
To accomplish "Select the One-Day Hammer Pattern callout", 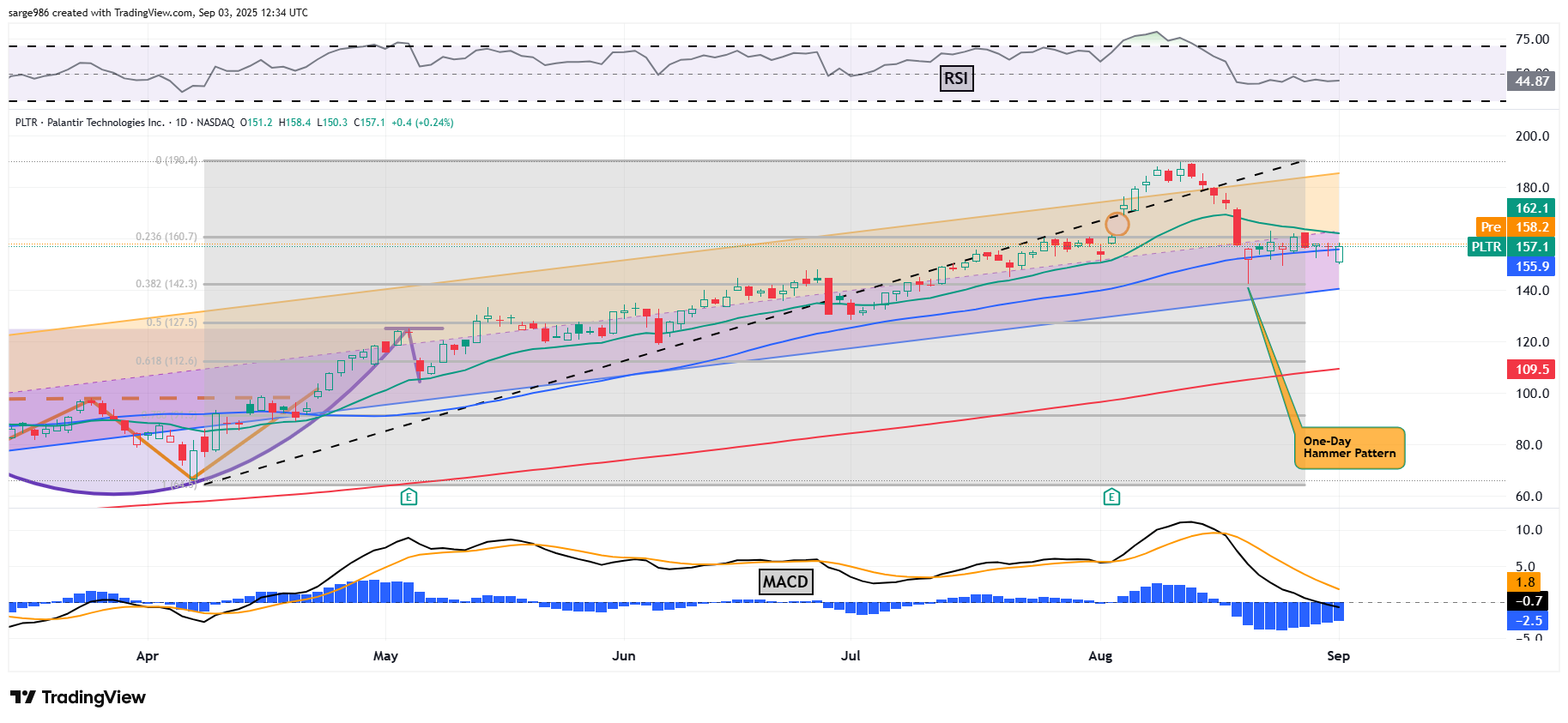I will (x=1349, y=448).
